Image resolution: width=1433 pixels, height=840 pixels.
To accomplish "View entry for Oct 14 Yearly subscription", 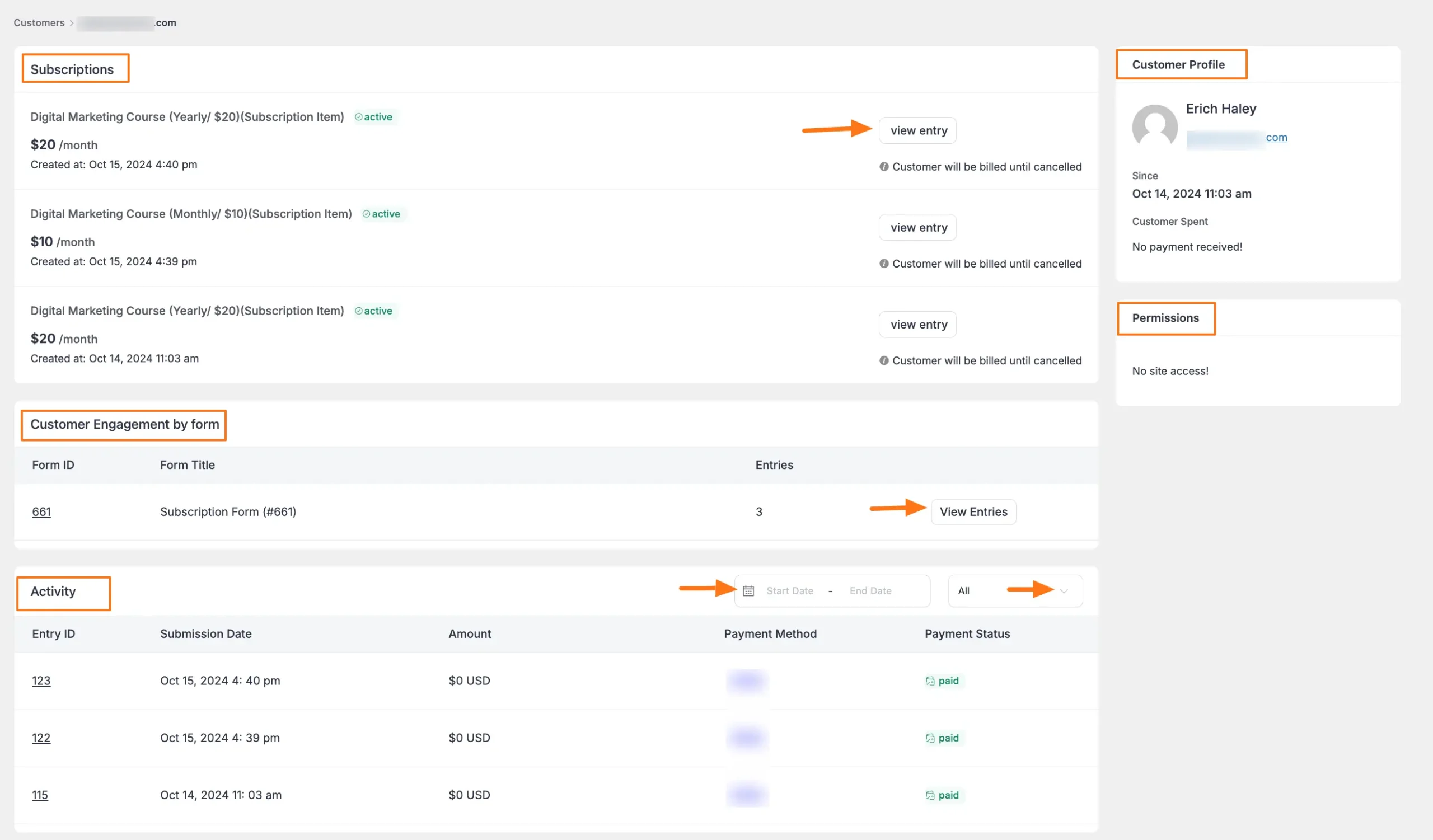I will tap(918, 325).
